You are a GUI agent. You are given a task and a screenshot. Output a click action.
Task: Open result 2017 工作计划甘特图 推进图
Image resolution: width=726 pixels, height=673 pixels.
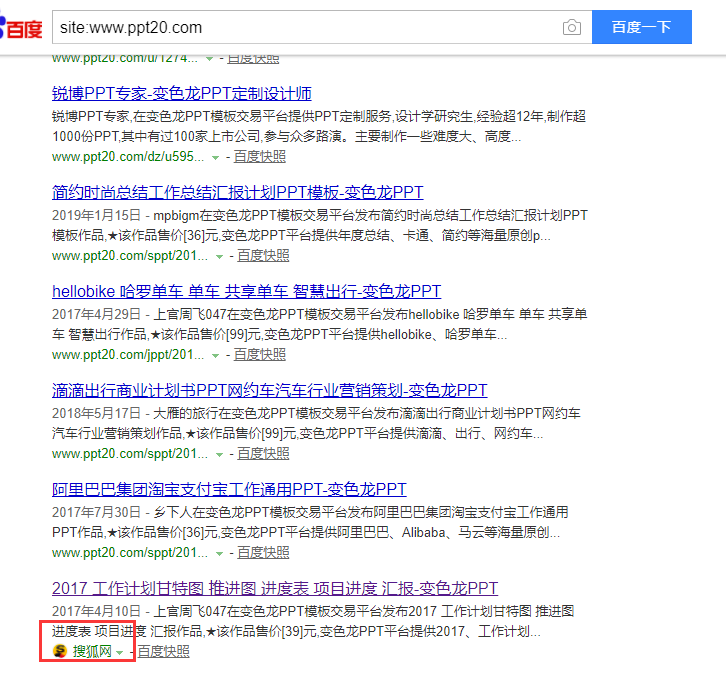[x=275, y=589]
